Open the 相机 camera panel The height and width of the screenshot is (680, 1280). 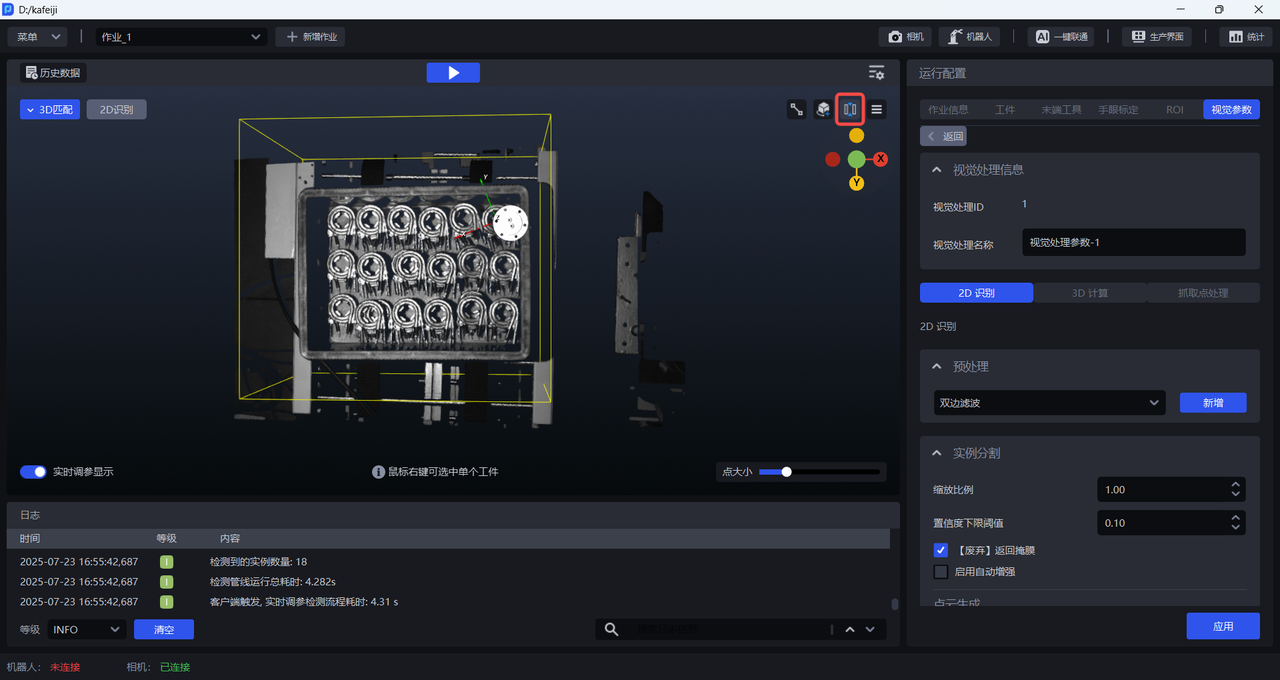point(906,37)
